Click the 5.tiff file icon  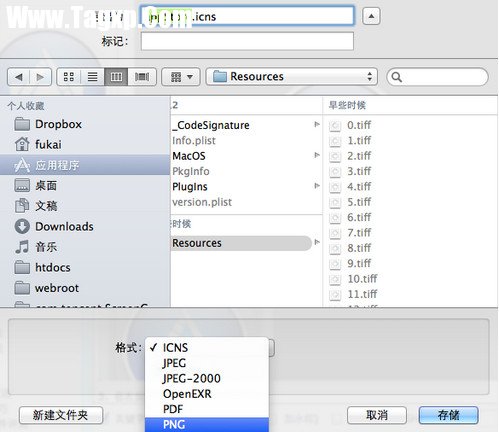335,202
